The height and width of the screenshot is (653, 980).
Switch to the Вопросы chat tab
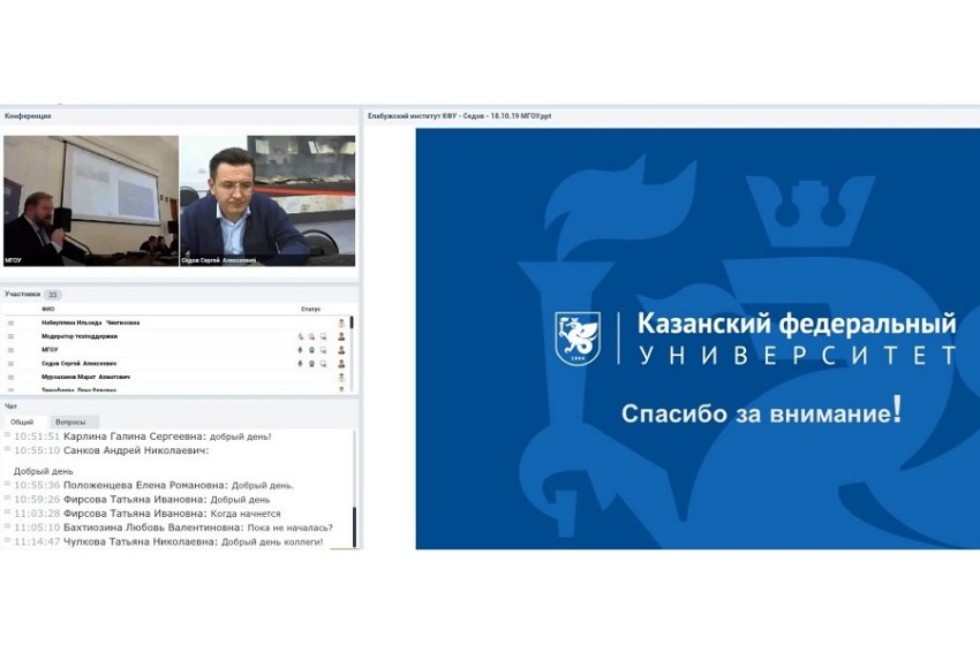tap(70, 422)
